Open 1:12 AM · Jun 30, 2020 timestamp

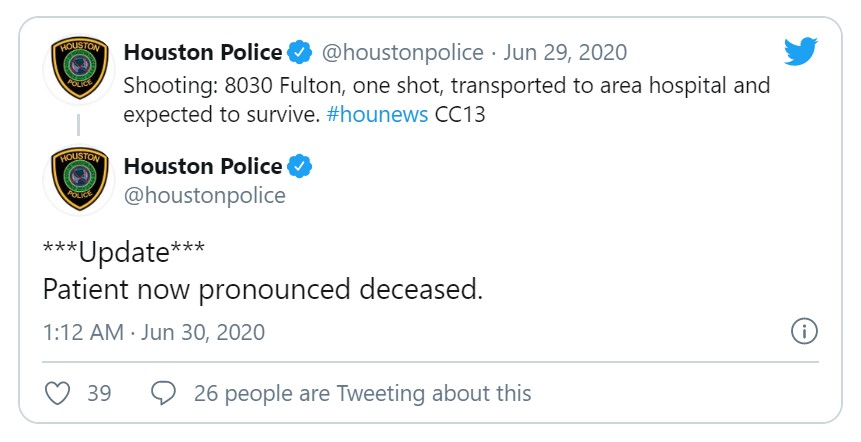click(x=154, y=332)
